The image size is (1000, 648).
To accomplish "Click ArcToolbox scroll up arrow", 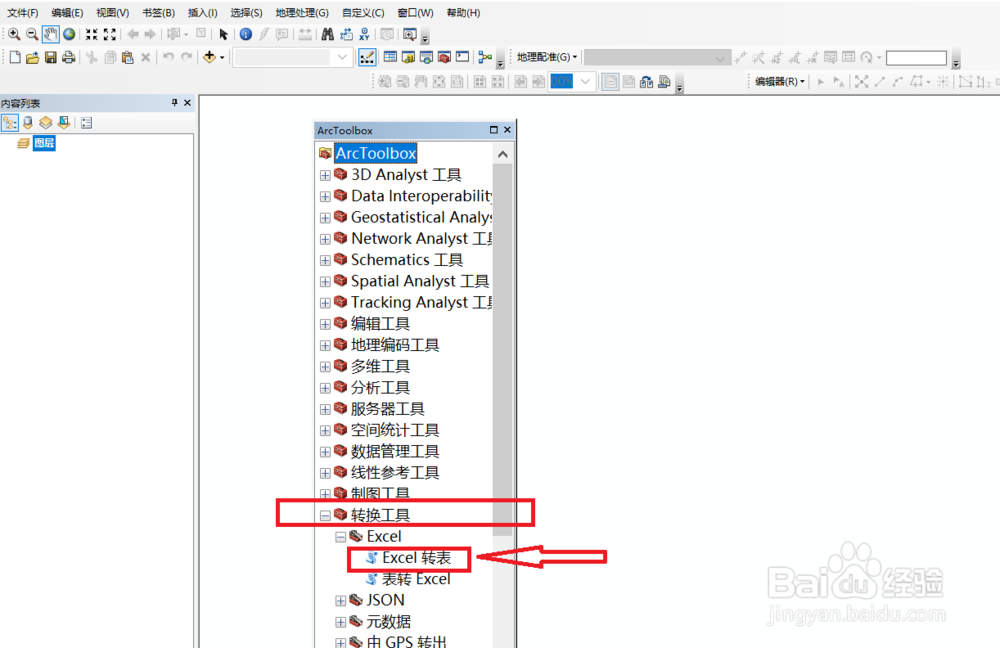I will [503, 154].
